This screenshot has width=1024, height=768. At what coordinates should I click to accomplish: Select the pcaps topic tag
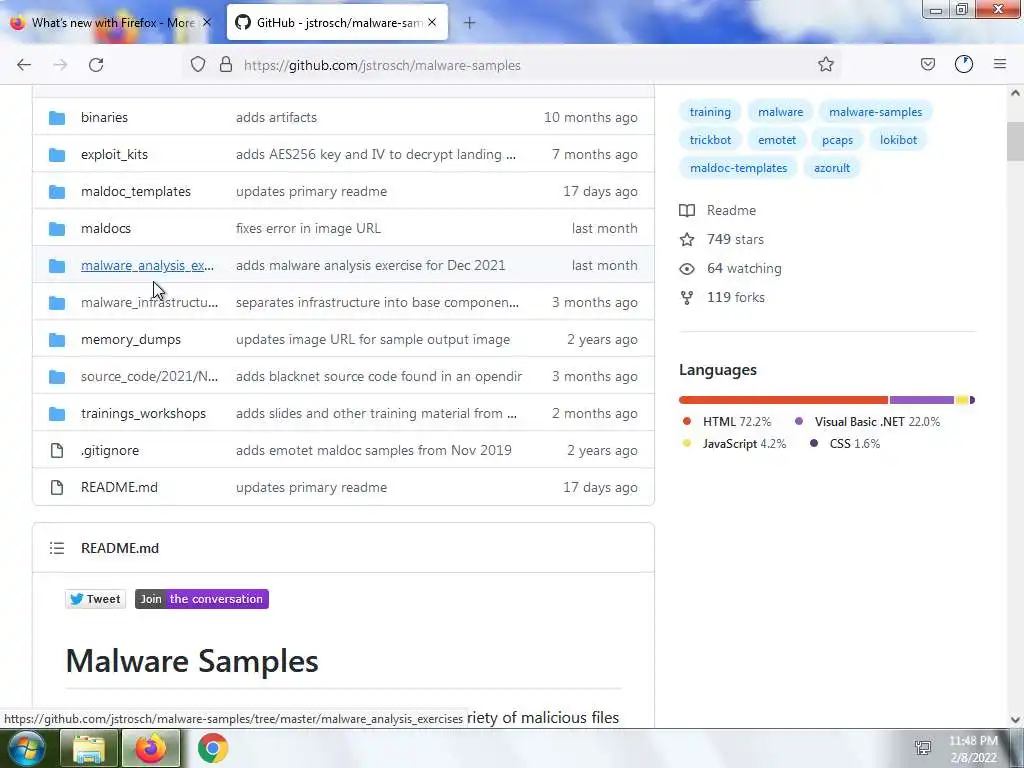pyautogui.click(x=837, y=140)
